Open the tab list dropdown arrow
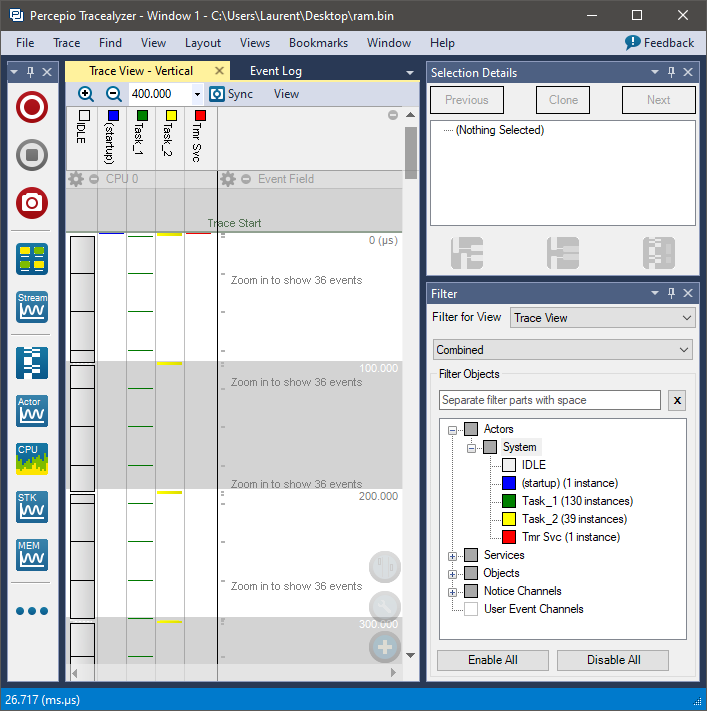707x711 pixels. 410,73
